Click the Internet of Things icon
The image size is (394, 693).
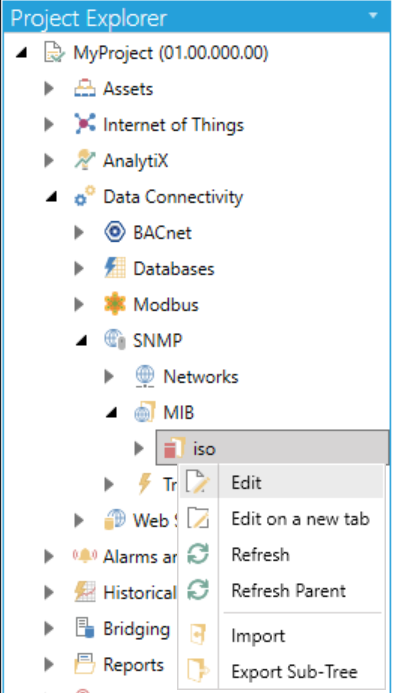point(84,125)
